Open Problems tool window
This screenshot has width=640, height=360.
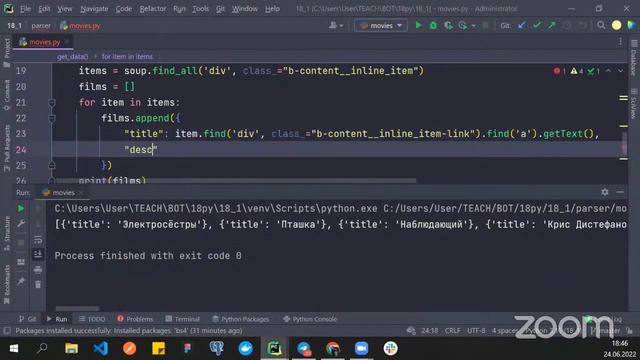[x=135, y=319]
